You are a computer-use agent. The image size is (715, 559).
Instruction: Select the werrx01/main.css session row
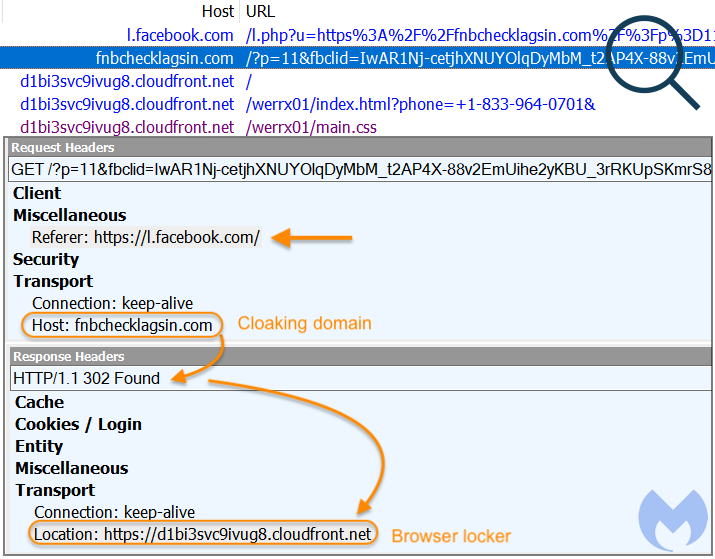(x=127, y=128)
